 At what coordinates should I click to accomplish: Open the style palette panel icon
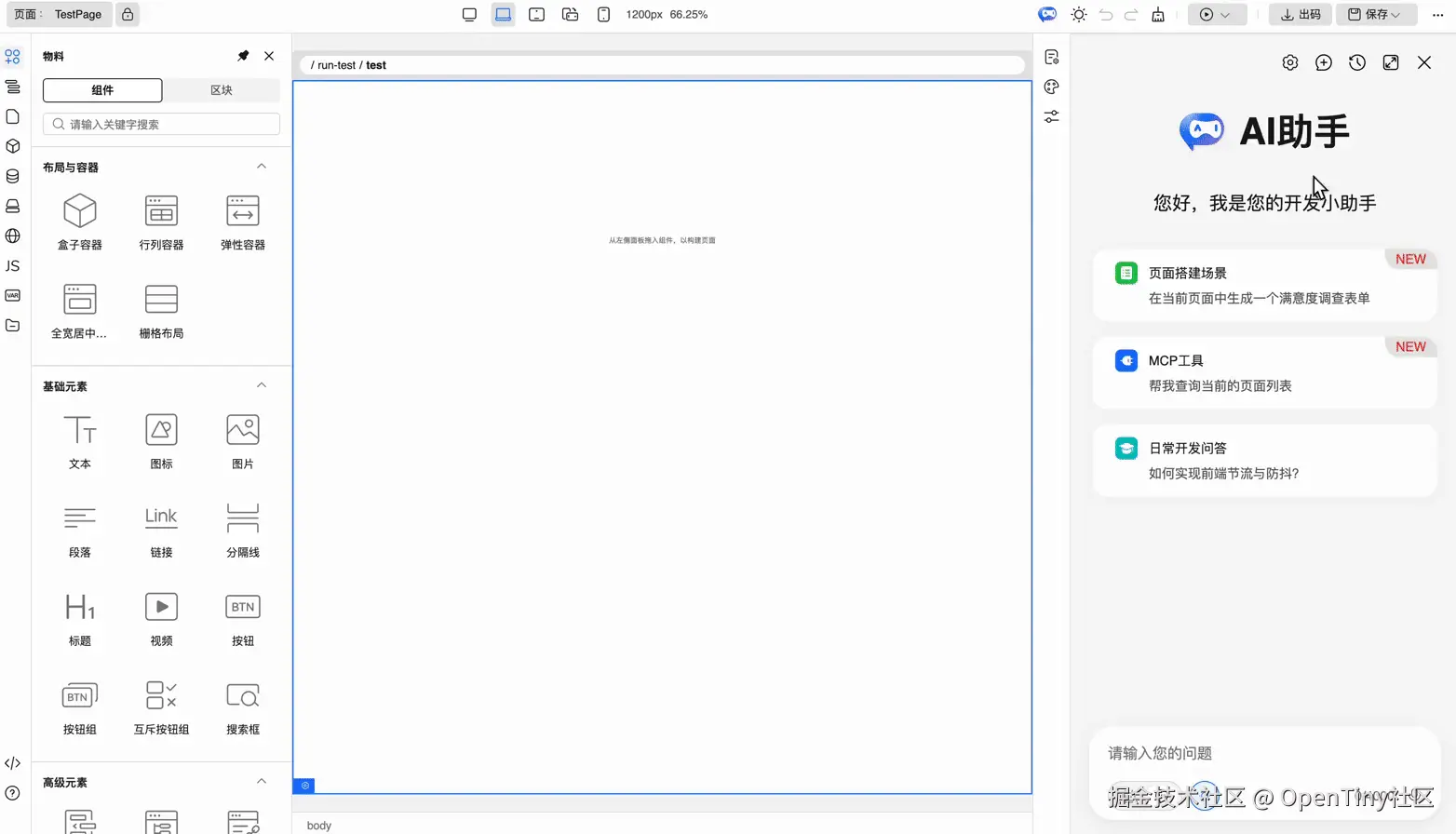point(1052,87)
